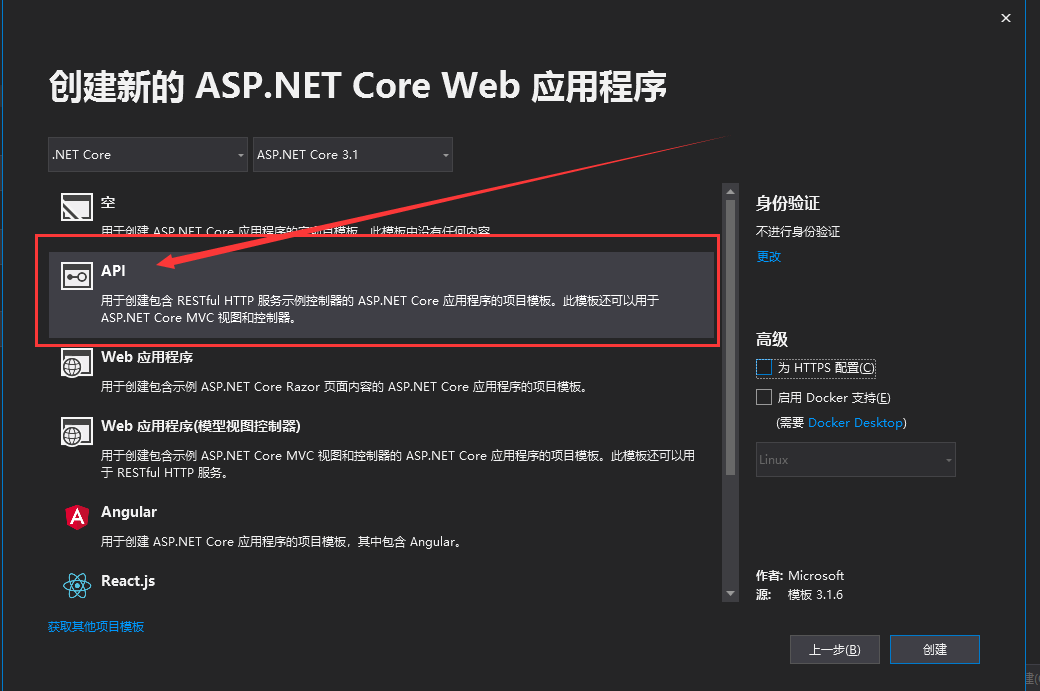Image resolution: width=1040 pixels, height=691 pixels.
Task: Click the 上一步(B) back button
Action: click(834, 649)
